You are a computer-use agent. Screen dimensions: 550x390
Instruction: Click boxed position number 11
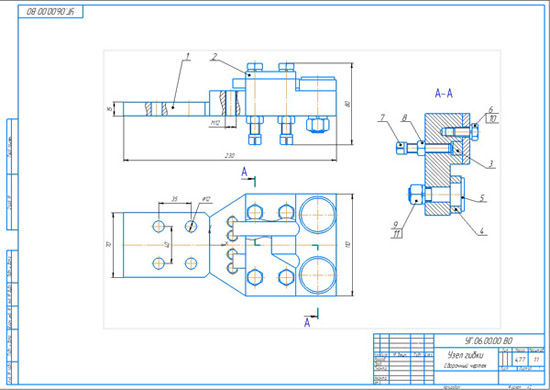point(396,234)
